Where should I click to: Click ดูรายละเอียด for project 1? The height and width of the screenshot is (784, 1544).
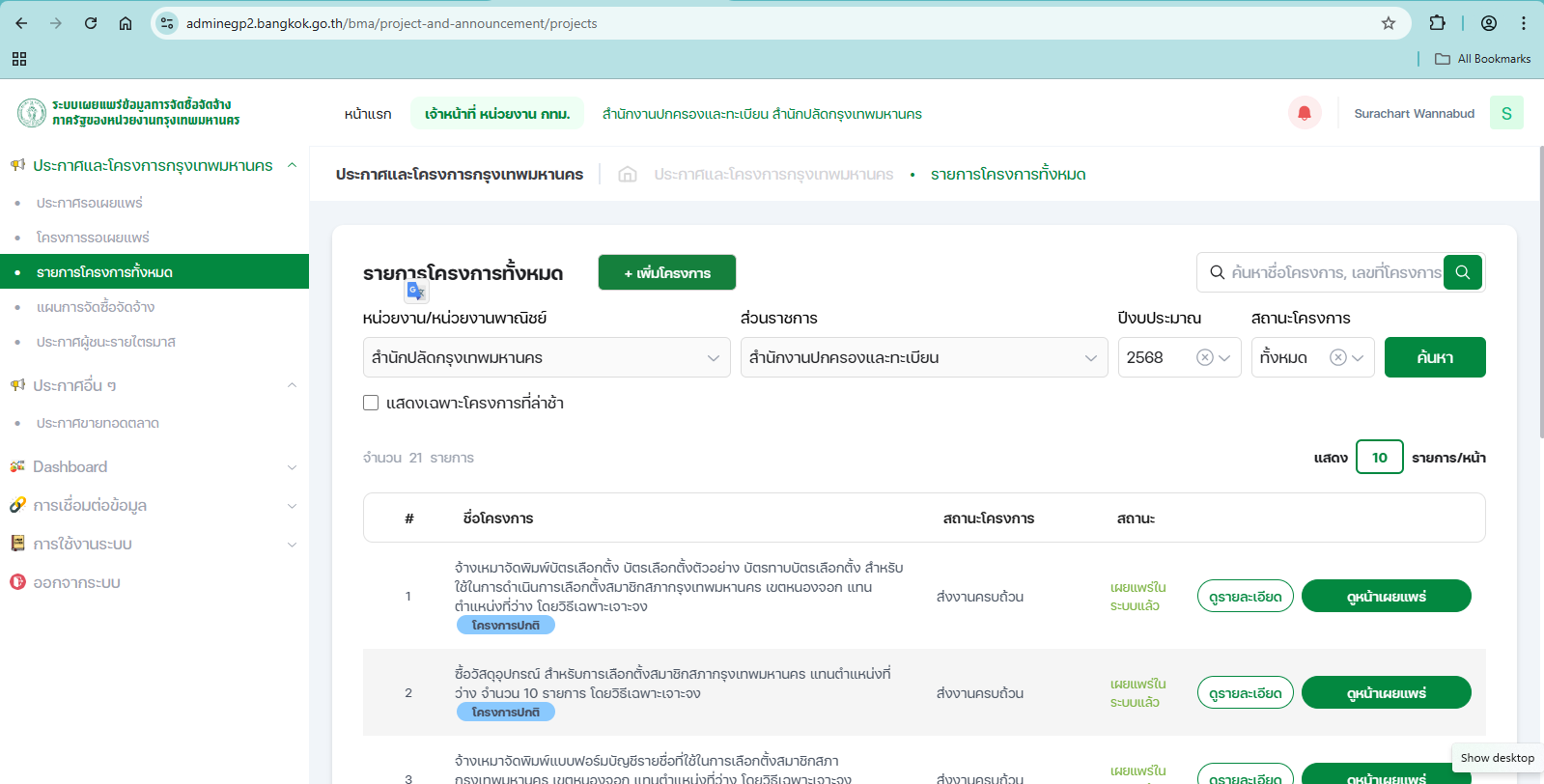tap(1246, 597)
